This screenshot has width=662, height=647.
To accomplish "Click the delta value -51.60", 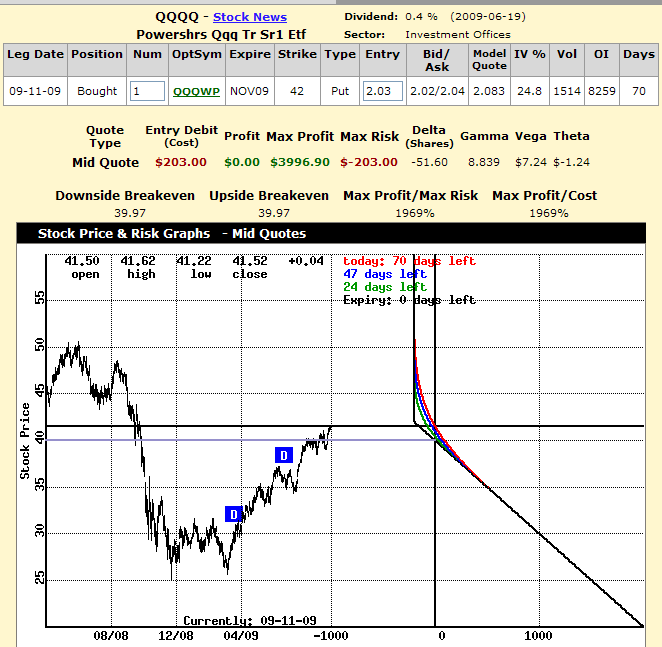I will 429,162.
